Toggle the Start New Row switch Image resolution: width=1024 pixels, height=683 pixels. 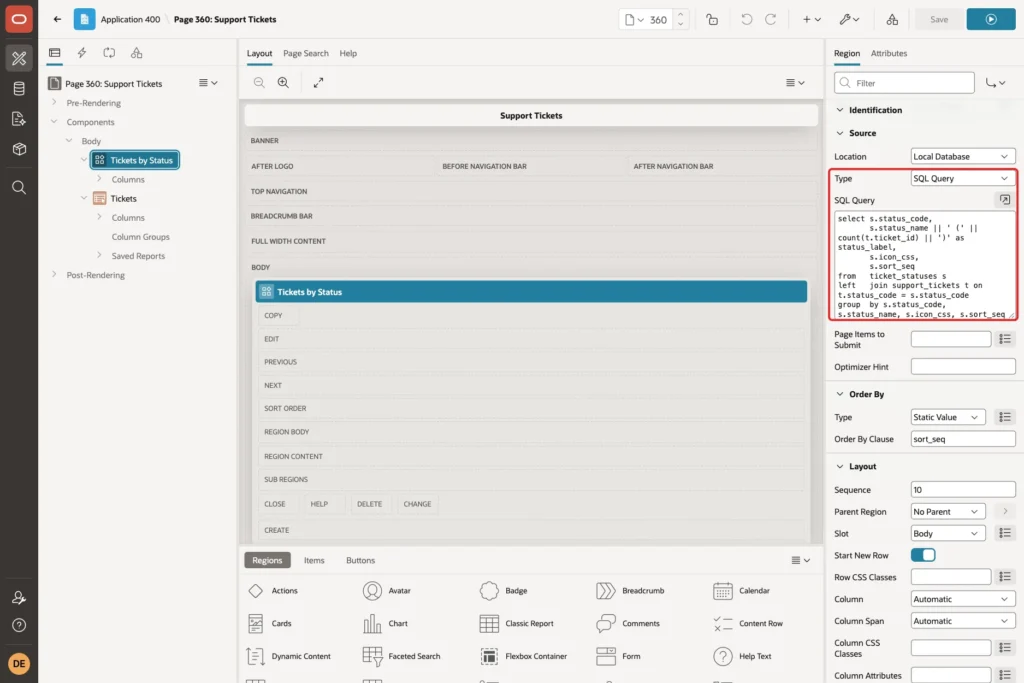click(923, 555)
